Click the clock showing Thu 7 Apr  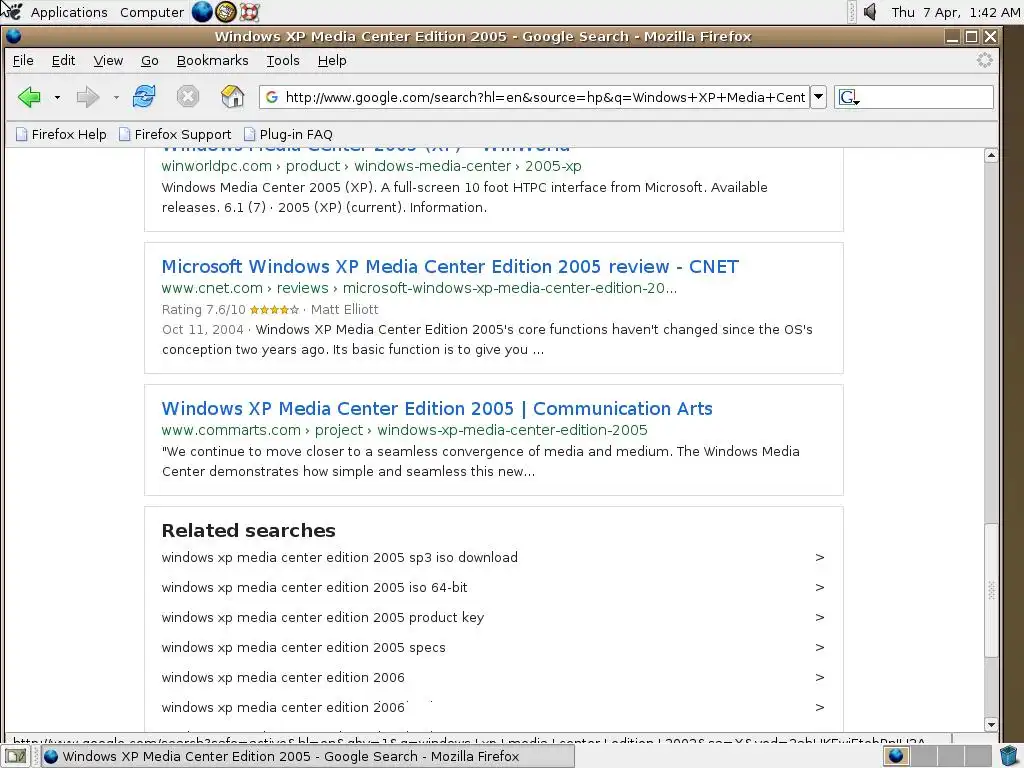pyautogui.click(x=955, y=12)
